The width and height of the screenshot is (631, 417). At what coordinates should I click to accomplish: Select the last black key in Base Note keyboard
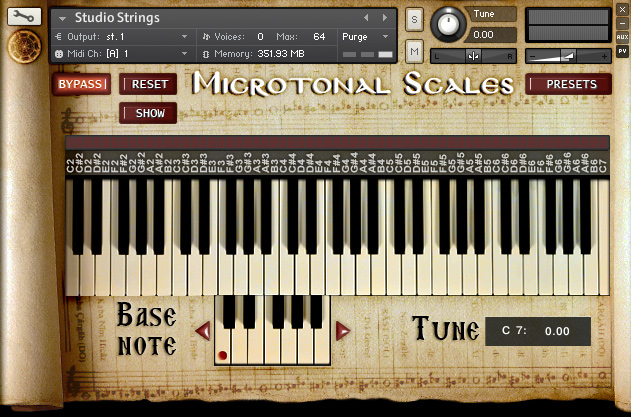click(316, 312)
